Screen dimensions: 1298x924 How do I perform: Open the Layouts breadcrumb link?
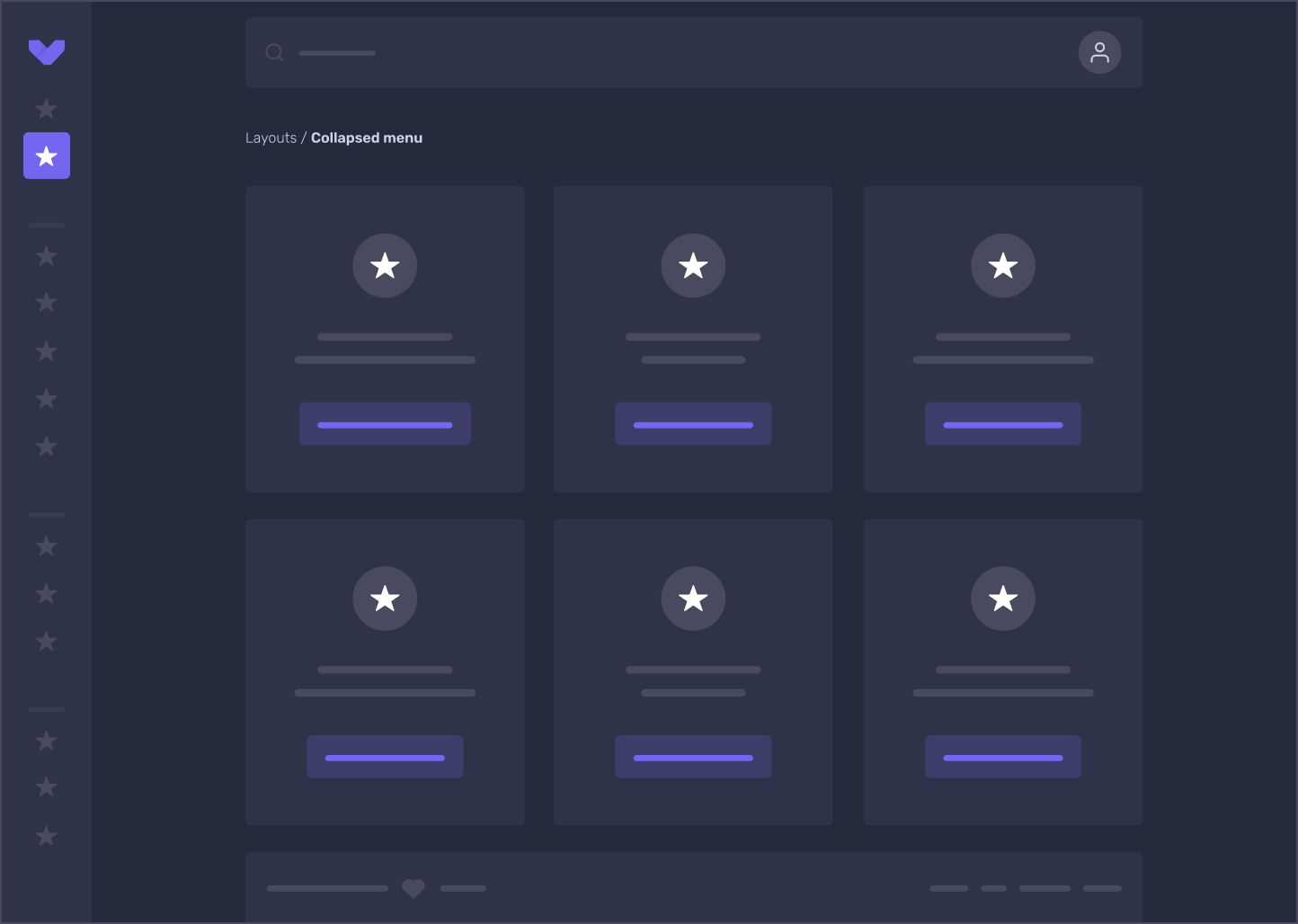point(271,138)
